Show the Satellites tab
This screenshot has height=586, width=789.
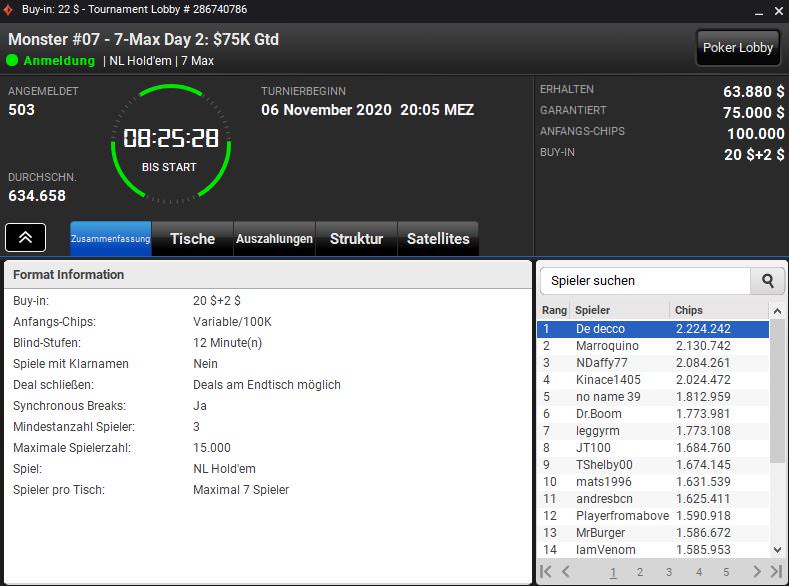coord(438,239)
